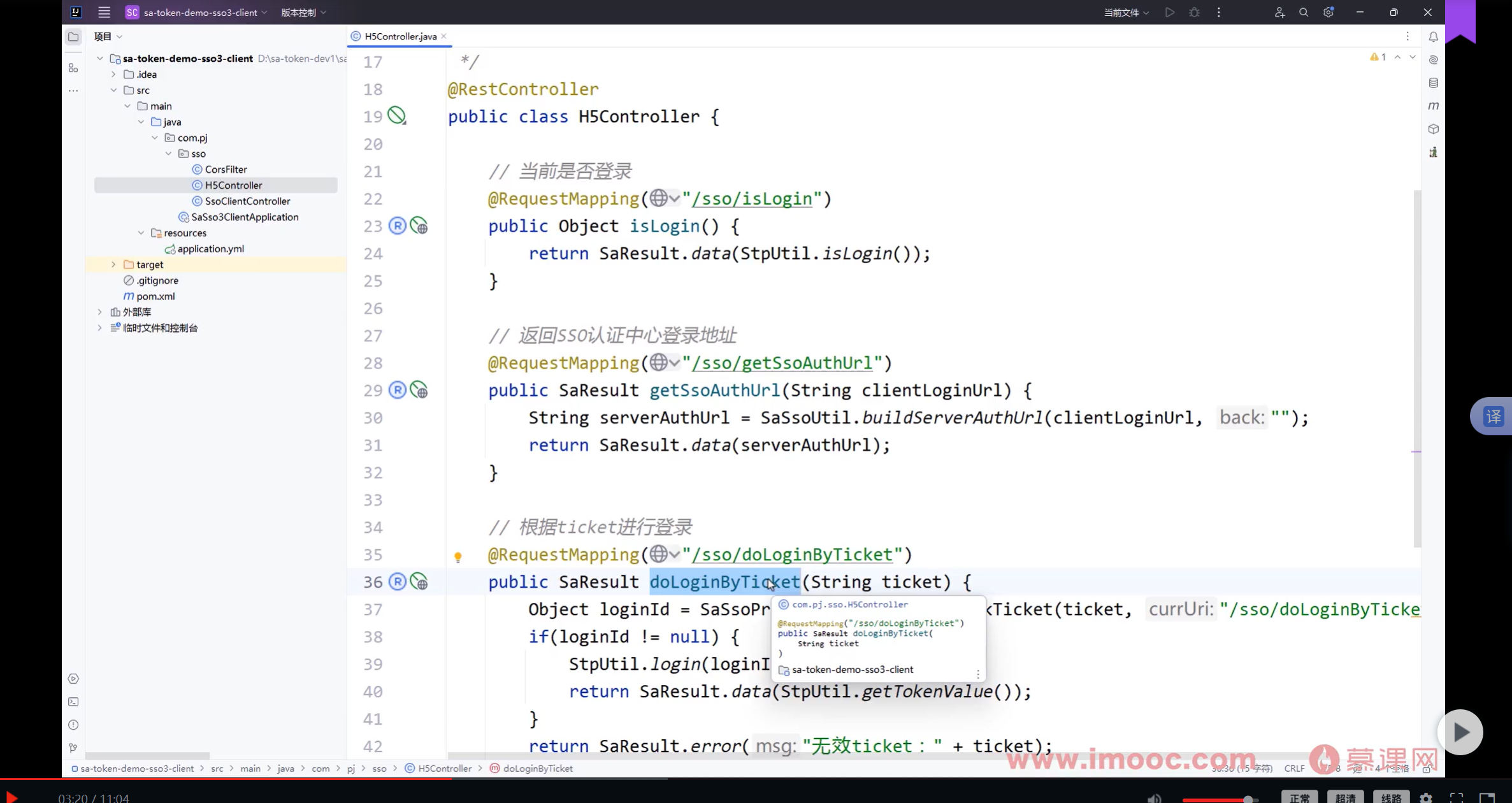The height and width of the screenshot is (803, 1512).
Task: Collapse the resources folder arrow
Action: [x=141, y=233]
